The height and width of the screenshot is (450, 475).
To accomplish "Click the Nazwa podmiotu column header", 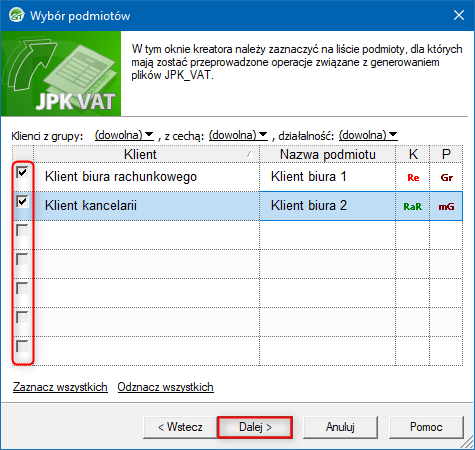I will [327, 154].
